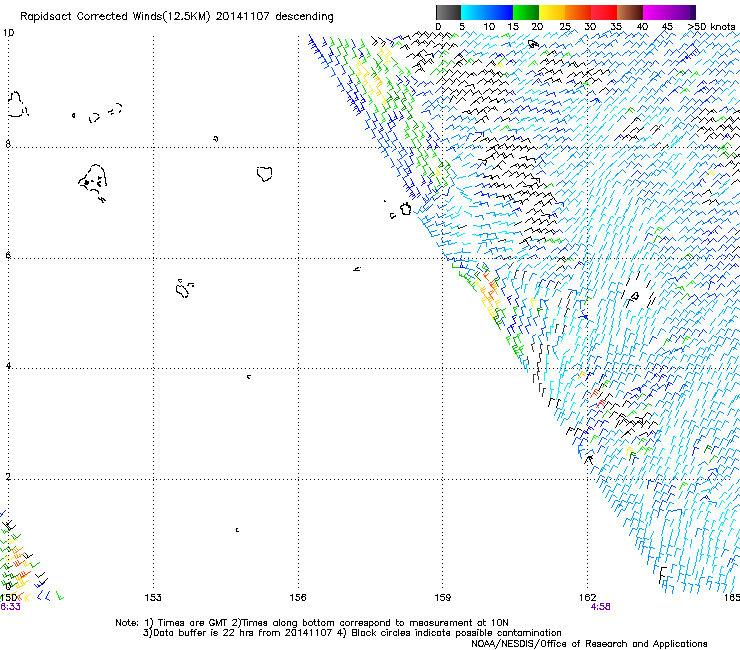This screenshot has height=650, width=740.
Task: Click the 'Times are GMT' note line
Action: point(312,623)
